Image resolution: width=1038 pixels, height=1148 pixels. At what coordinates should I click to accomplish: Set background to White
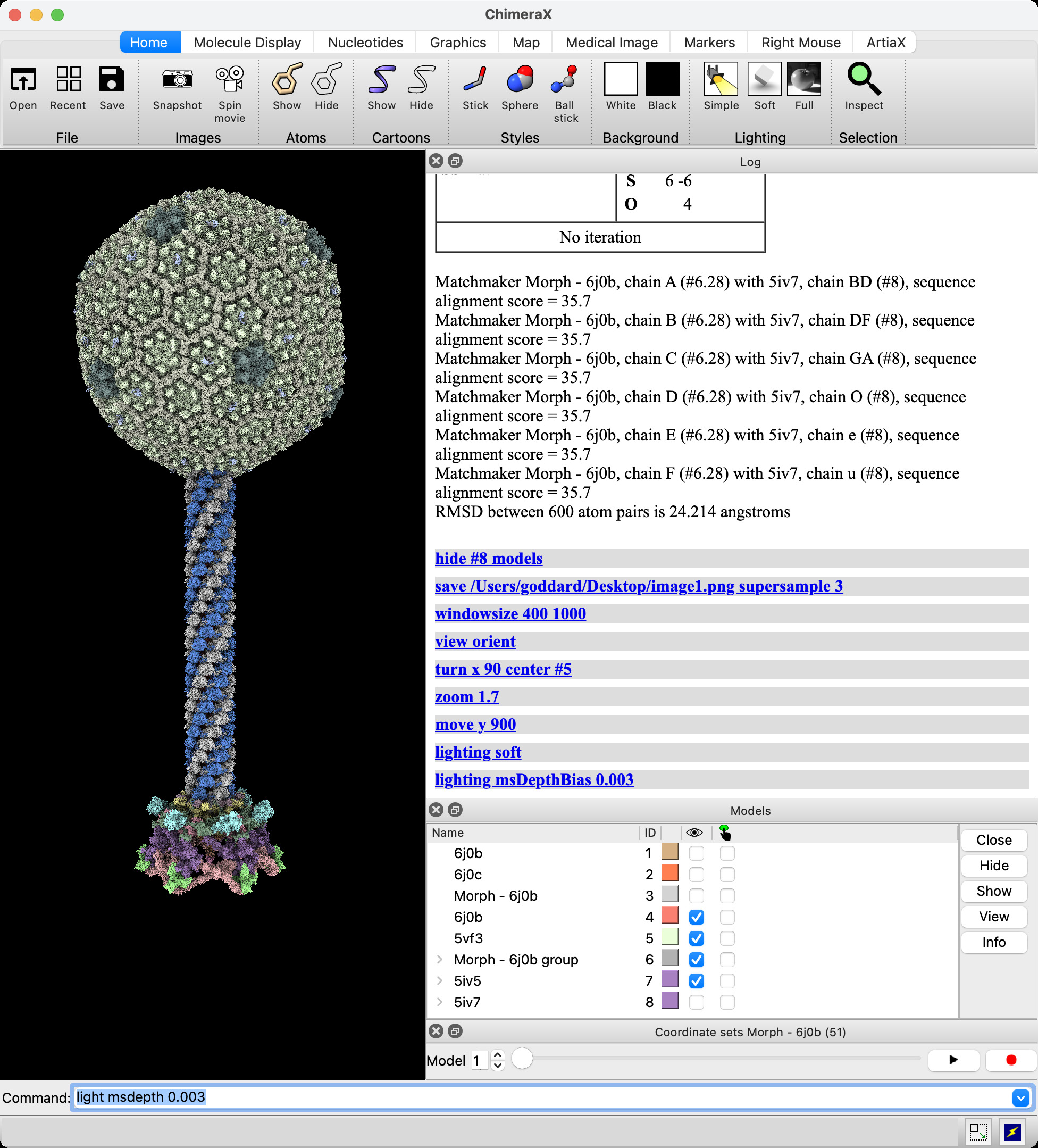[620, 80]
